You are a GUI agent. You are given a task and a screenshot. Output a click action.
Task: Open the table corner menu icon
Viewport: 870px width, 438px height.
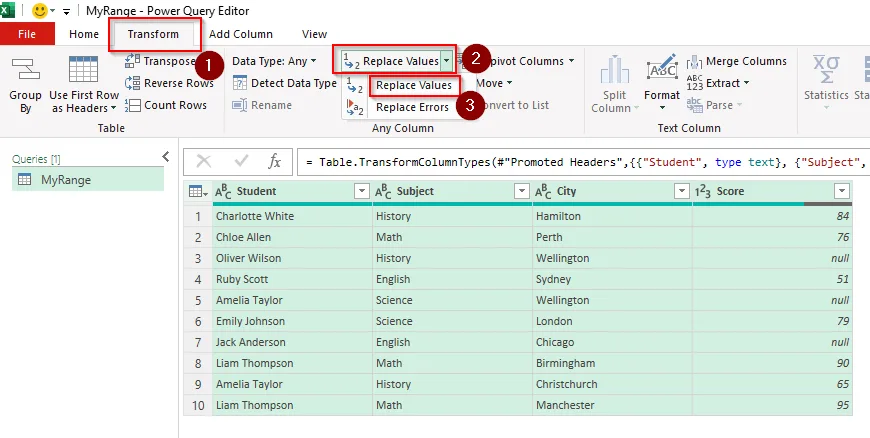pyautogui.click(x=198, y=192)
